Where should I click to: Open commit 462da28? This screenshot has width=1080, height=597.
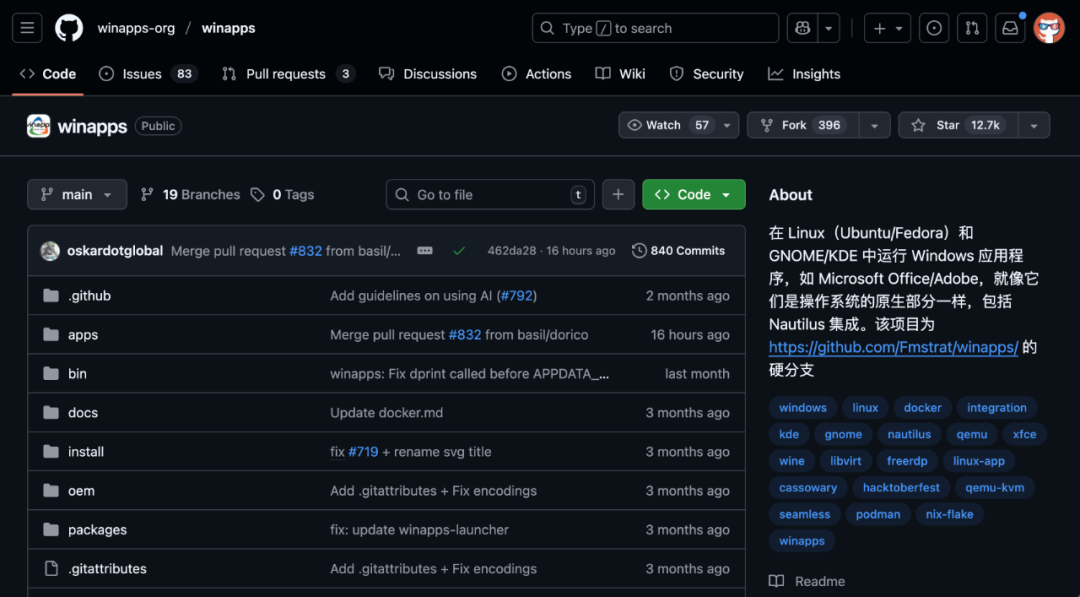pyautogui.click(x=511, y=251)
